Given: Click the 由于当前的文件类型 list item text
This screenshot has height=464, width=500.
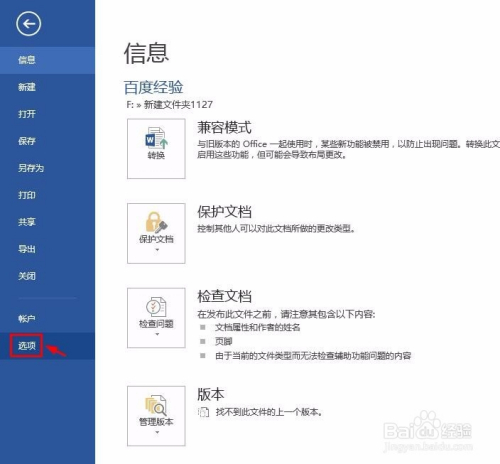Looking at the screenshot, I should [313, 356].
